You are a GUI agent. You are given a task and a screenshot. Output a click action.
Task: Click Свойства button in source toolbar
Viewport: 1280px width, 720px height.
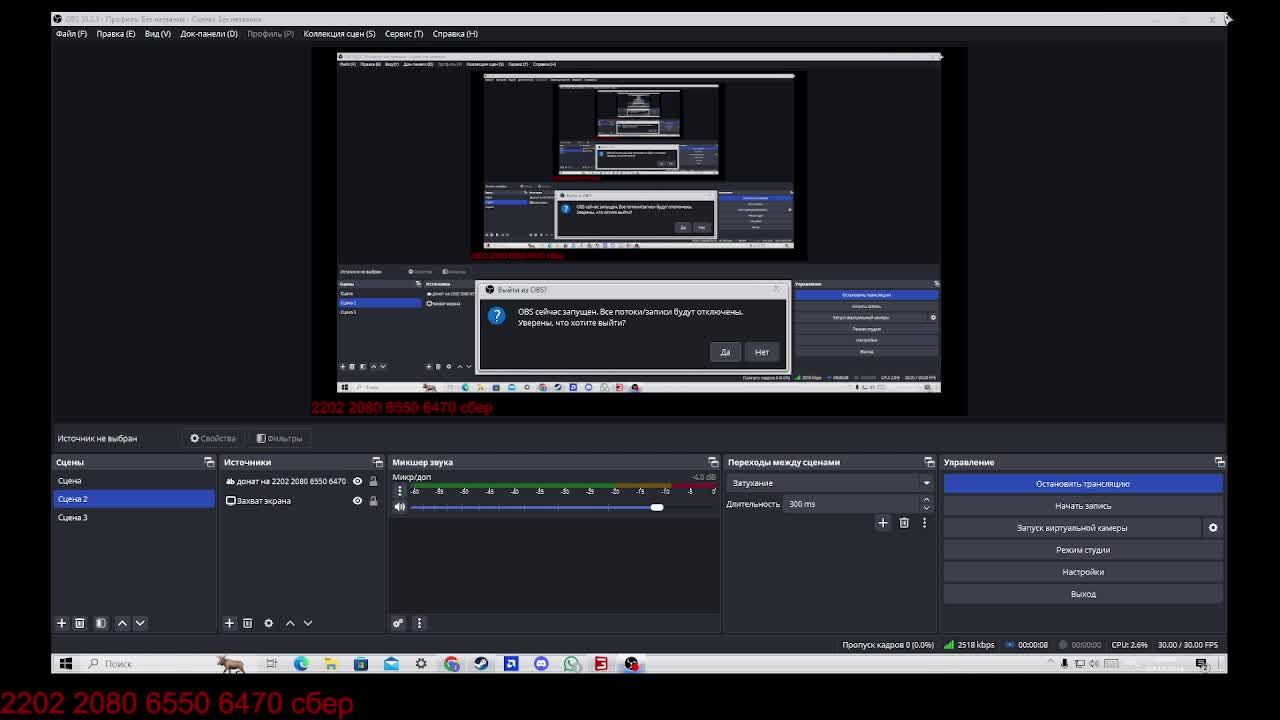click(213, 438)
